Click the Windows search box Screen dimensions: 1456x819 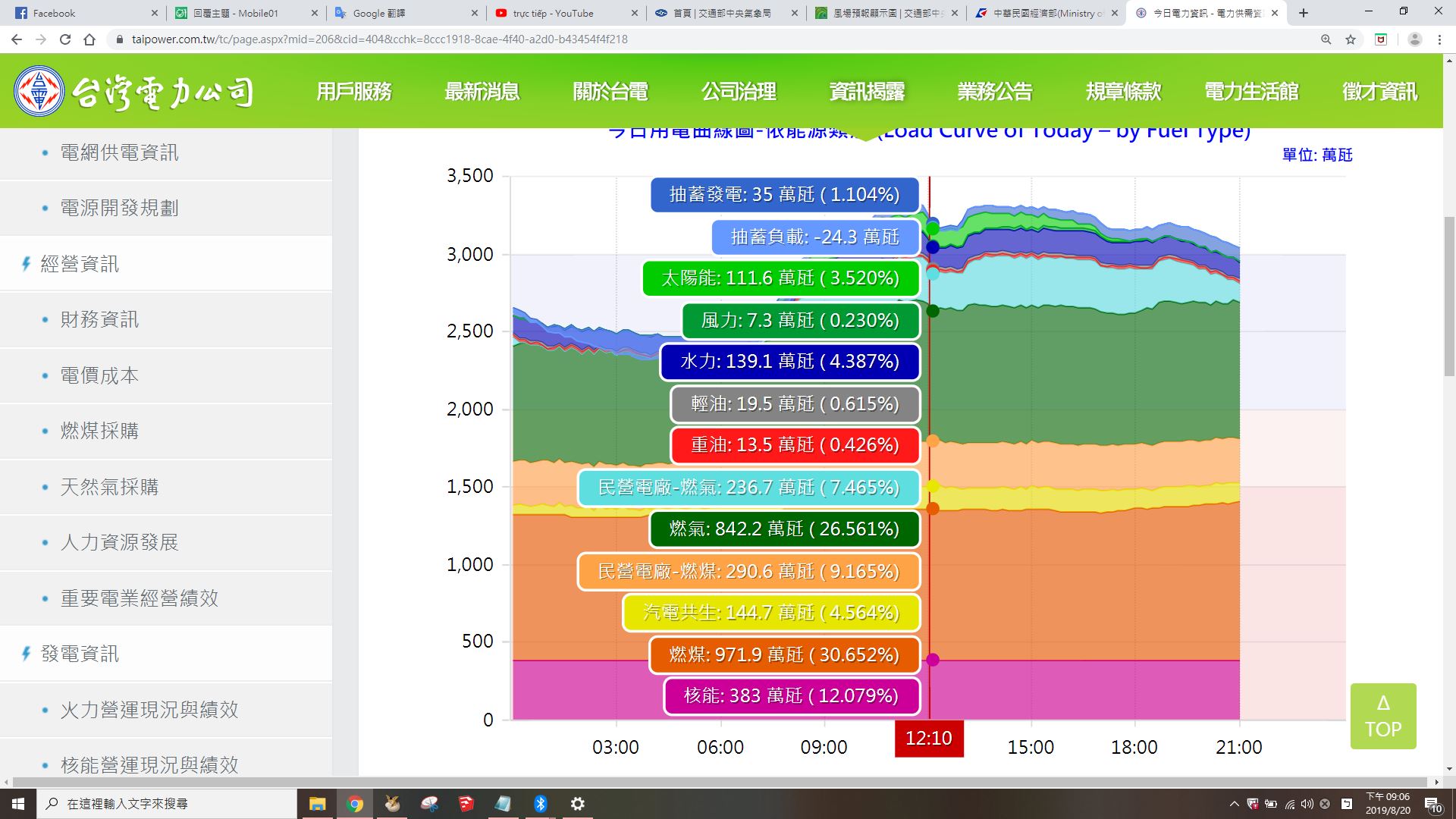click(x=167, y=804)
